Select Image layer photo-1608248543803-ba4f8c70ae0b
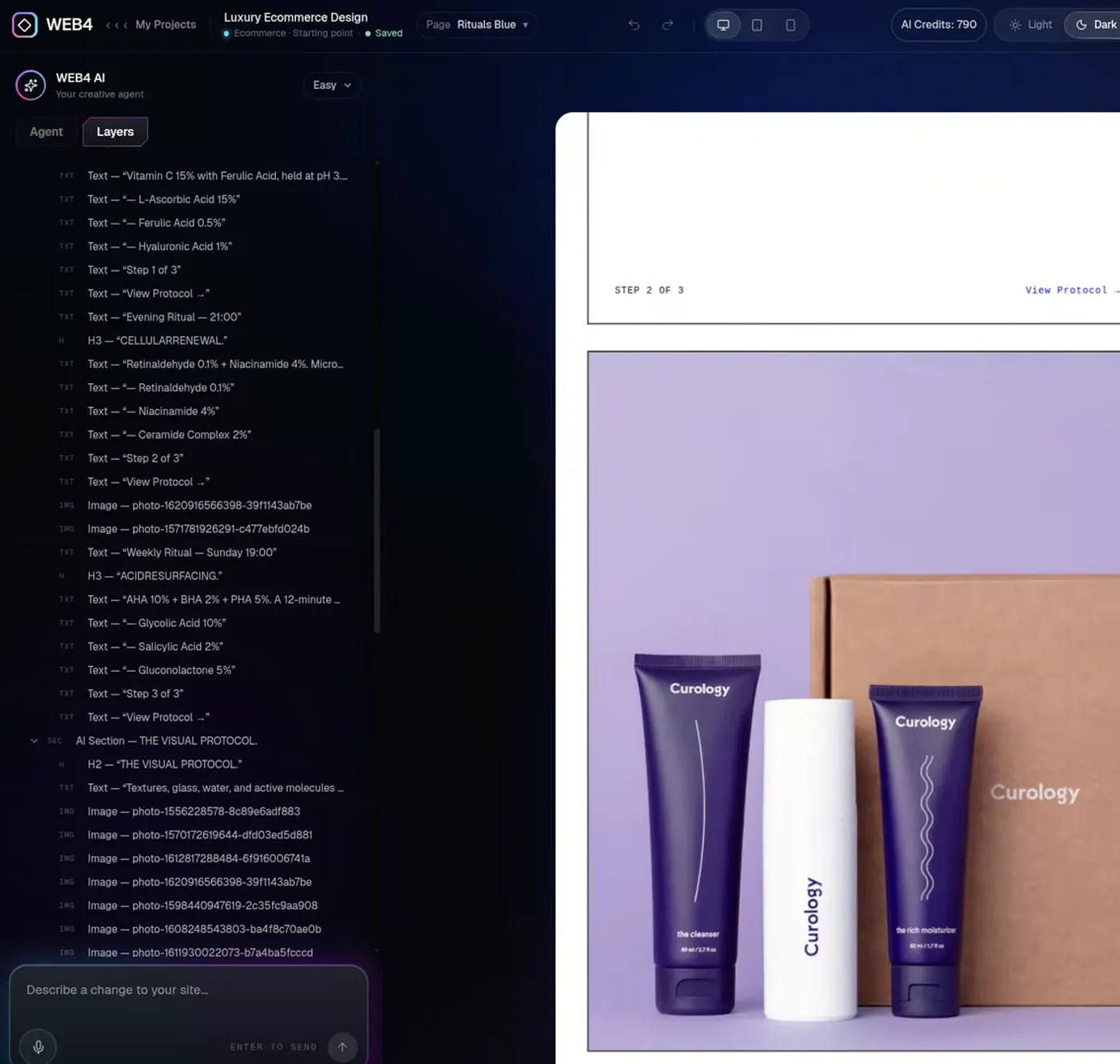The image size is (1120, 1064). [x=204, y=929]
